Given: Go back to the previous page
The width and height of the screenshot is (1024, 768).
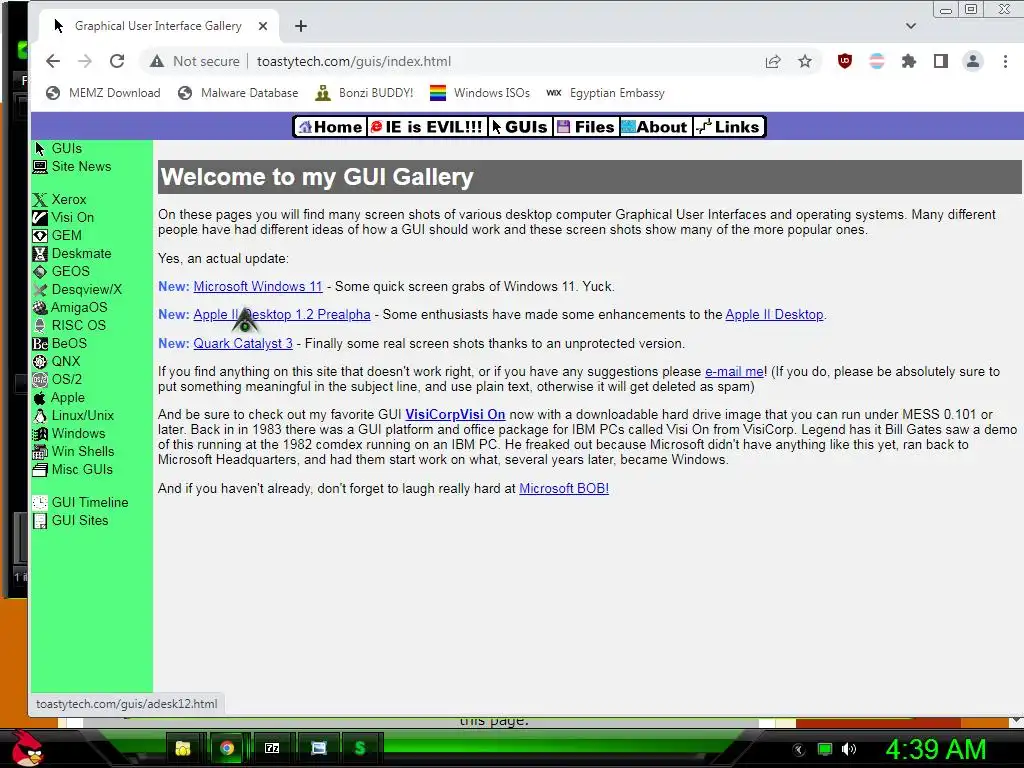Looking at the screenshot, I should [x=53, y=61].
